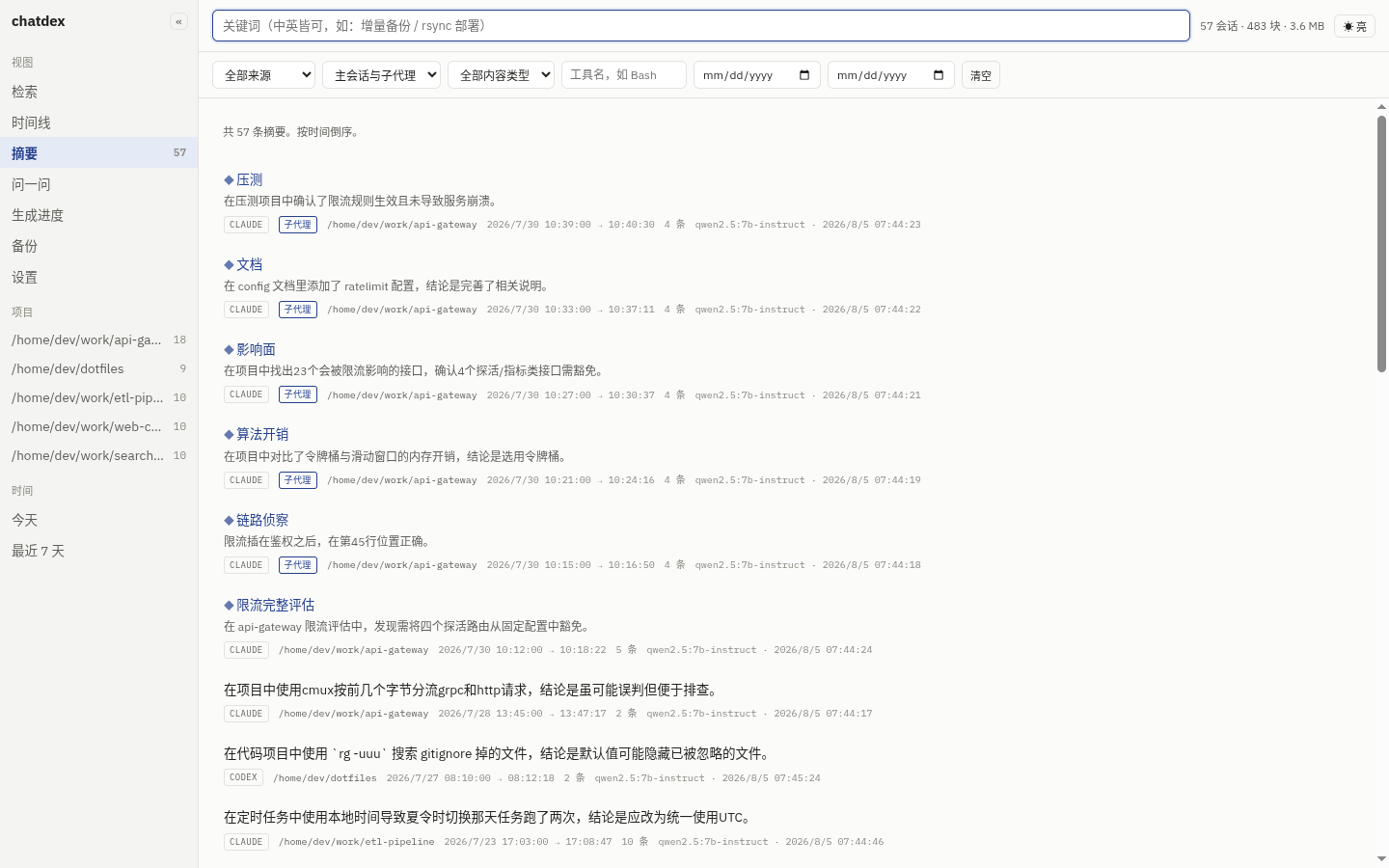The height and width of the screenshot is (868, 1389).
Task: Click the 子代理 badge on the 影响面 entry
Action: (x=298, y=394)
